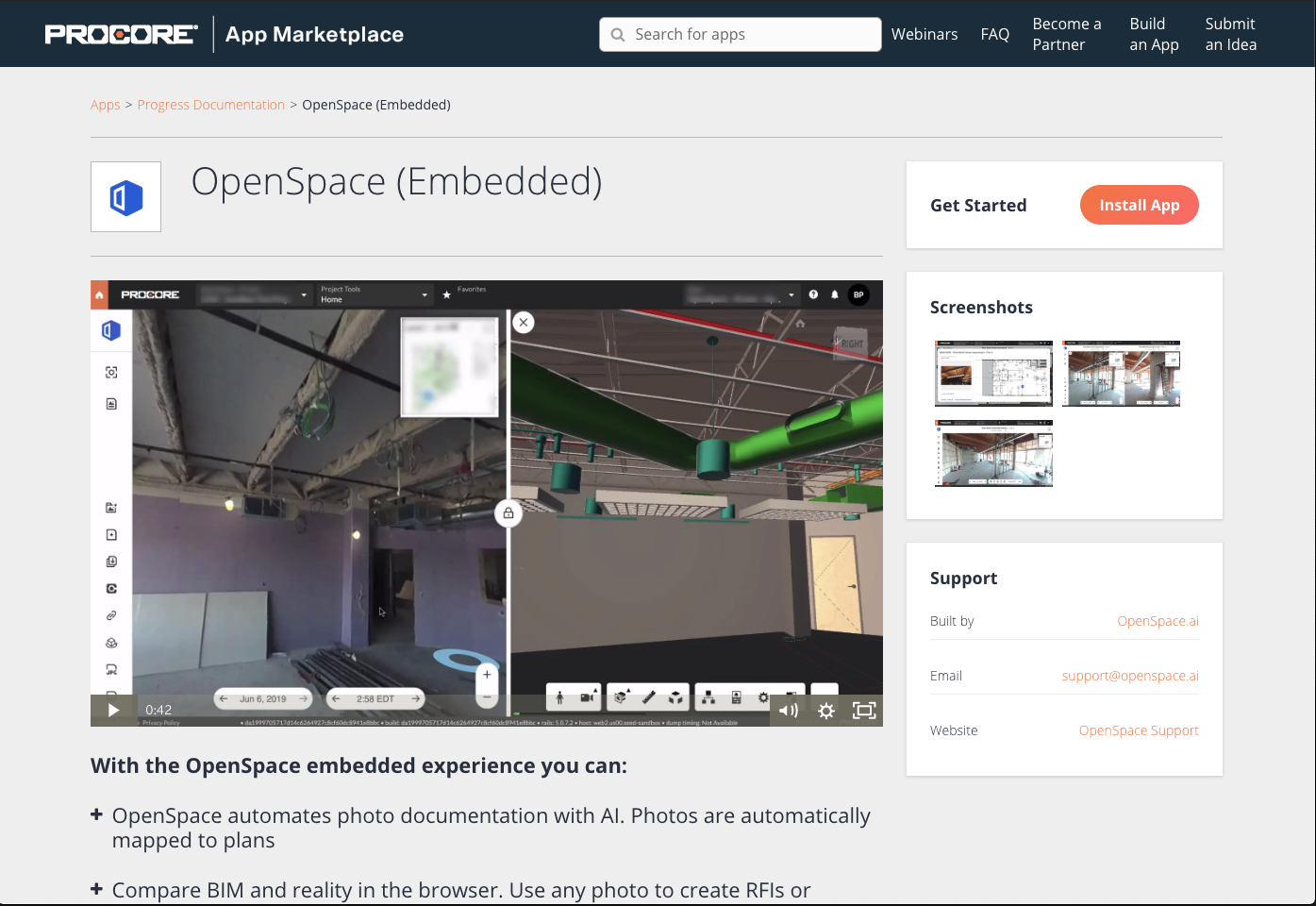Image resolution: width=1316 pixels, height=906 pixels.
Task: Visit the OpenSpace.ai builder link
Action: (1158, 621)
